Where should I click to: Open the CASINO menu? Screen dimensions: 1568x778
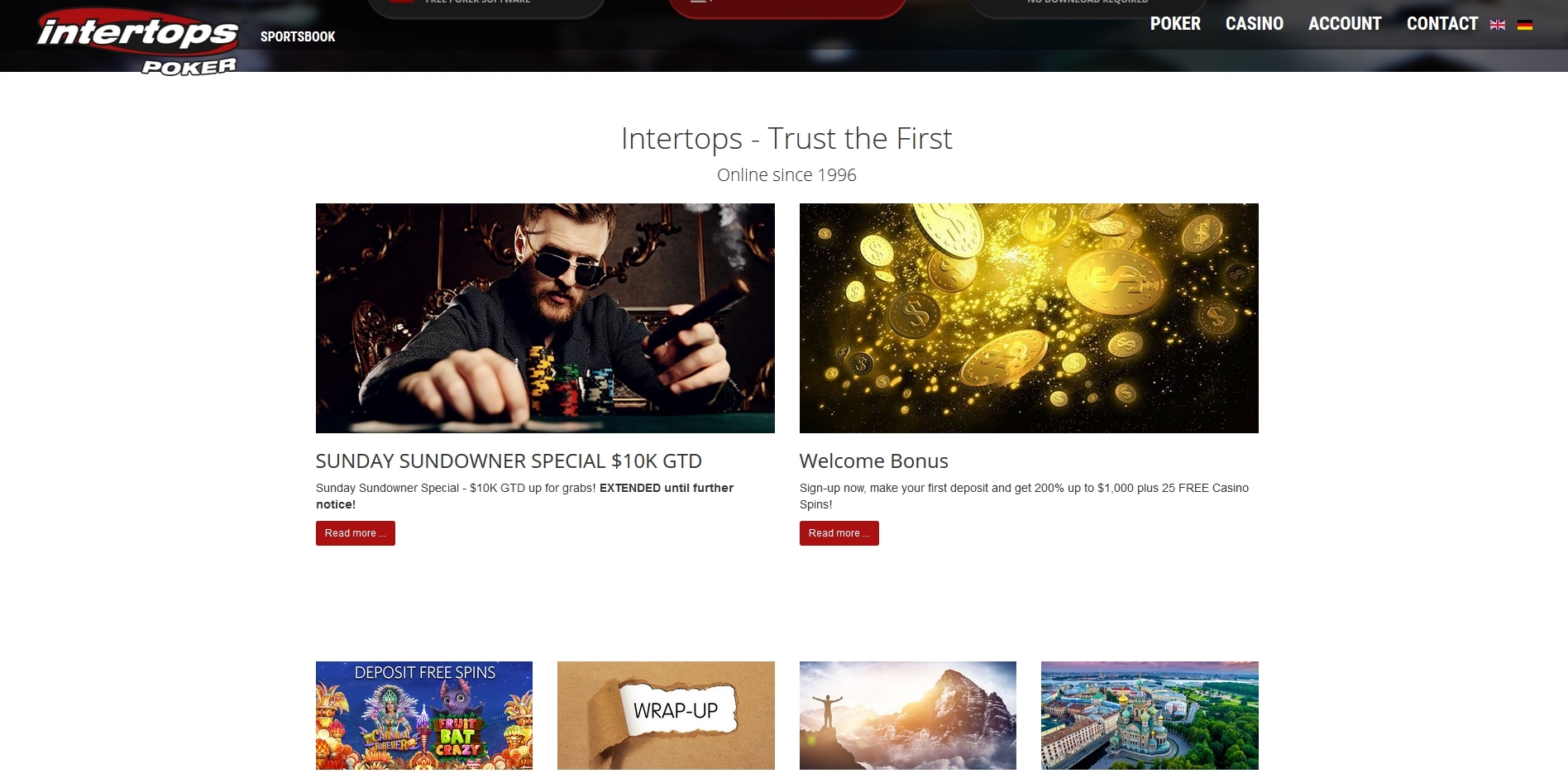pos(1255,24)
